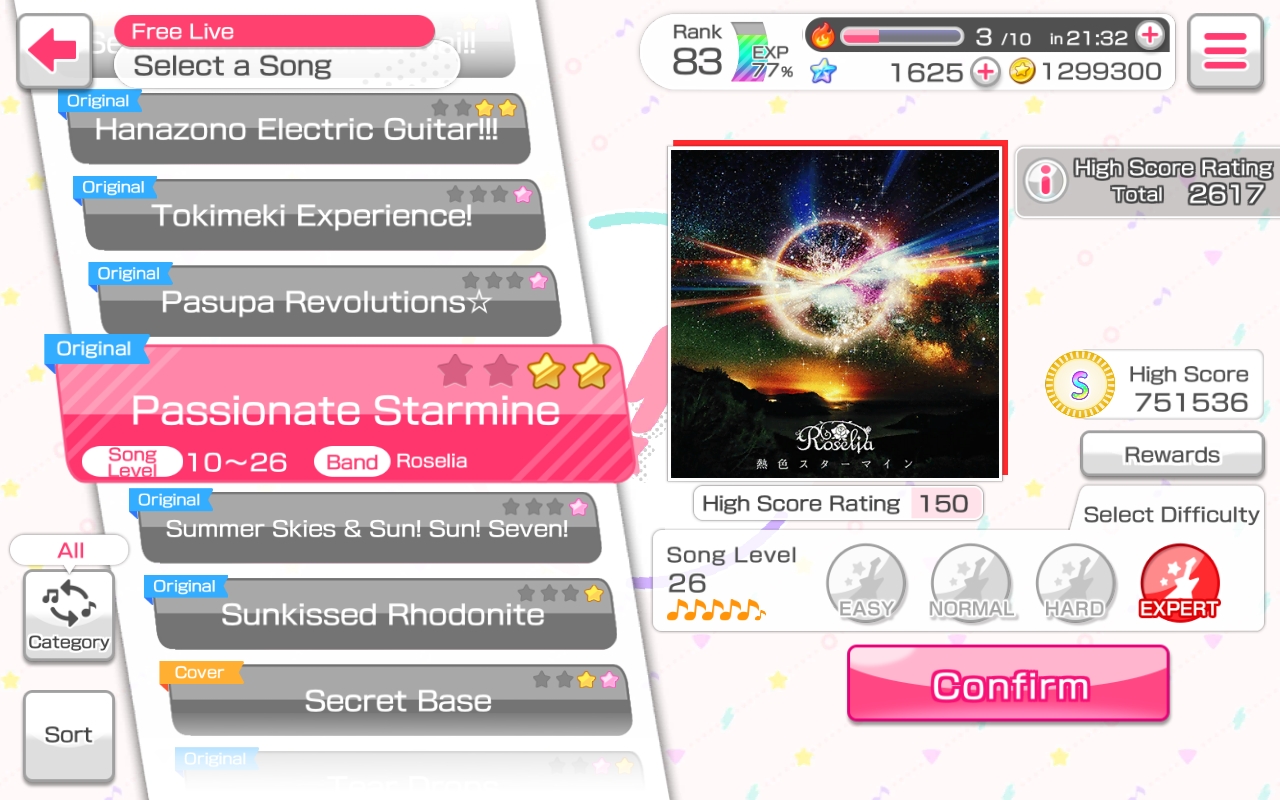Confirm the song selection

(x=1009, y=685)
